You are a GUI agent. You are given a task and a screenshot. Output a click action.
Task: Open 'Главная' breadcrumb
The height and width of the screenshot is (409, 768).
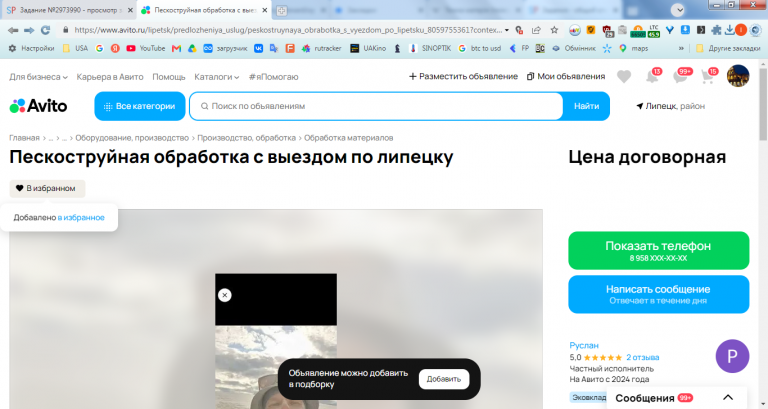[24, 138]
